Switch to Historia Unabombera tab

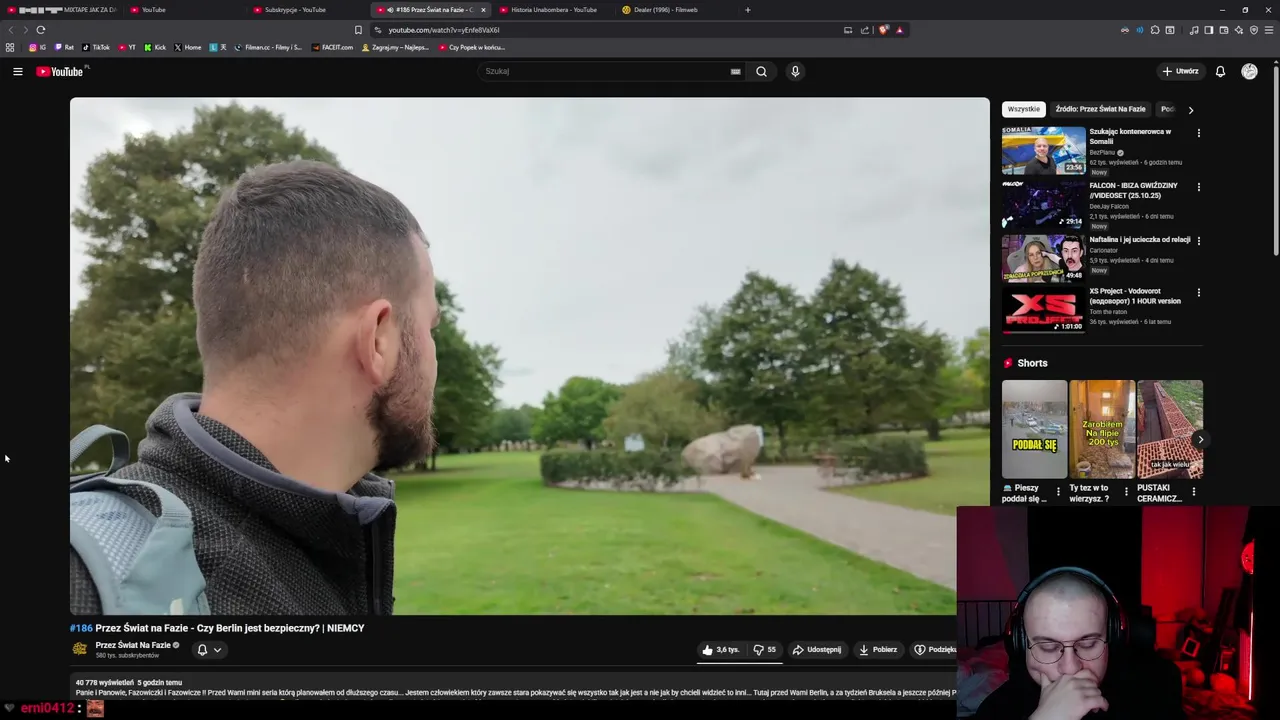point(553,10)
